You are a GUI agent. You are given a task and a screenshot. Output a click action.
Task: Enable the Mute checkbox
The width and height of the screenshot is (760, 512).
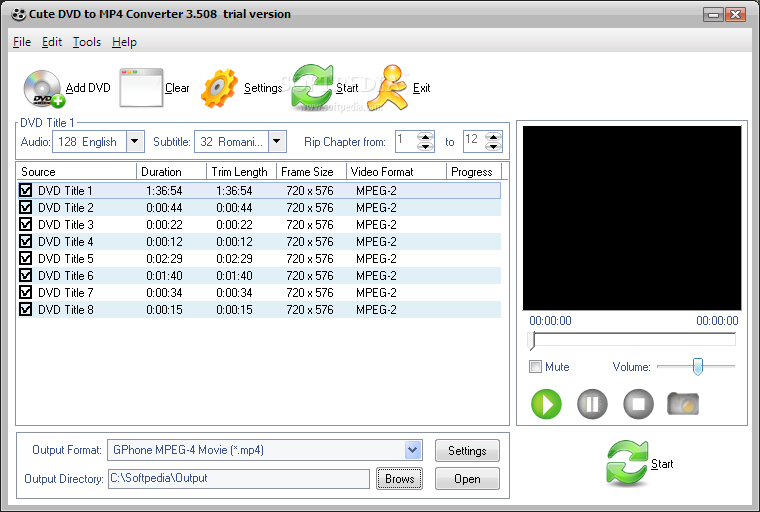click(535, 367)
